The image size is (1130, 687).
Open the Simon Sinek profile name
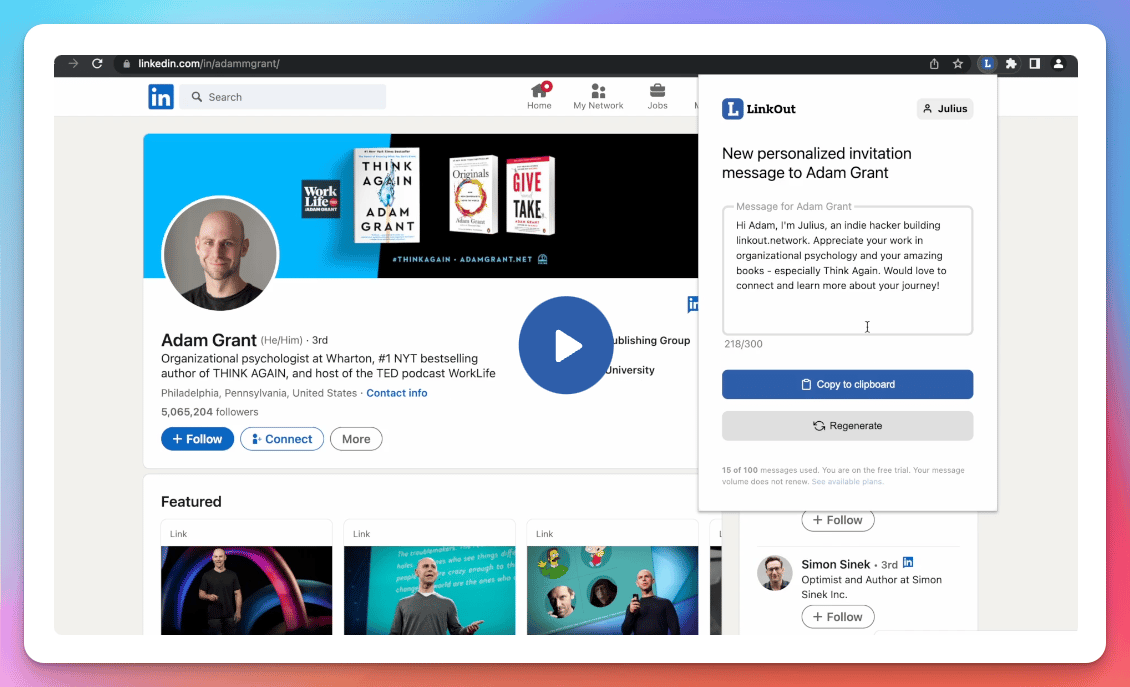pyautogui.click(x=835, y=564)
